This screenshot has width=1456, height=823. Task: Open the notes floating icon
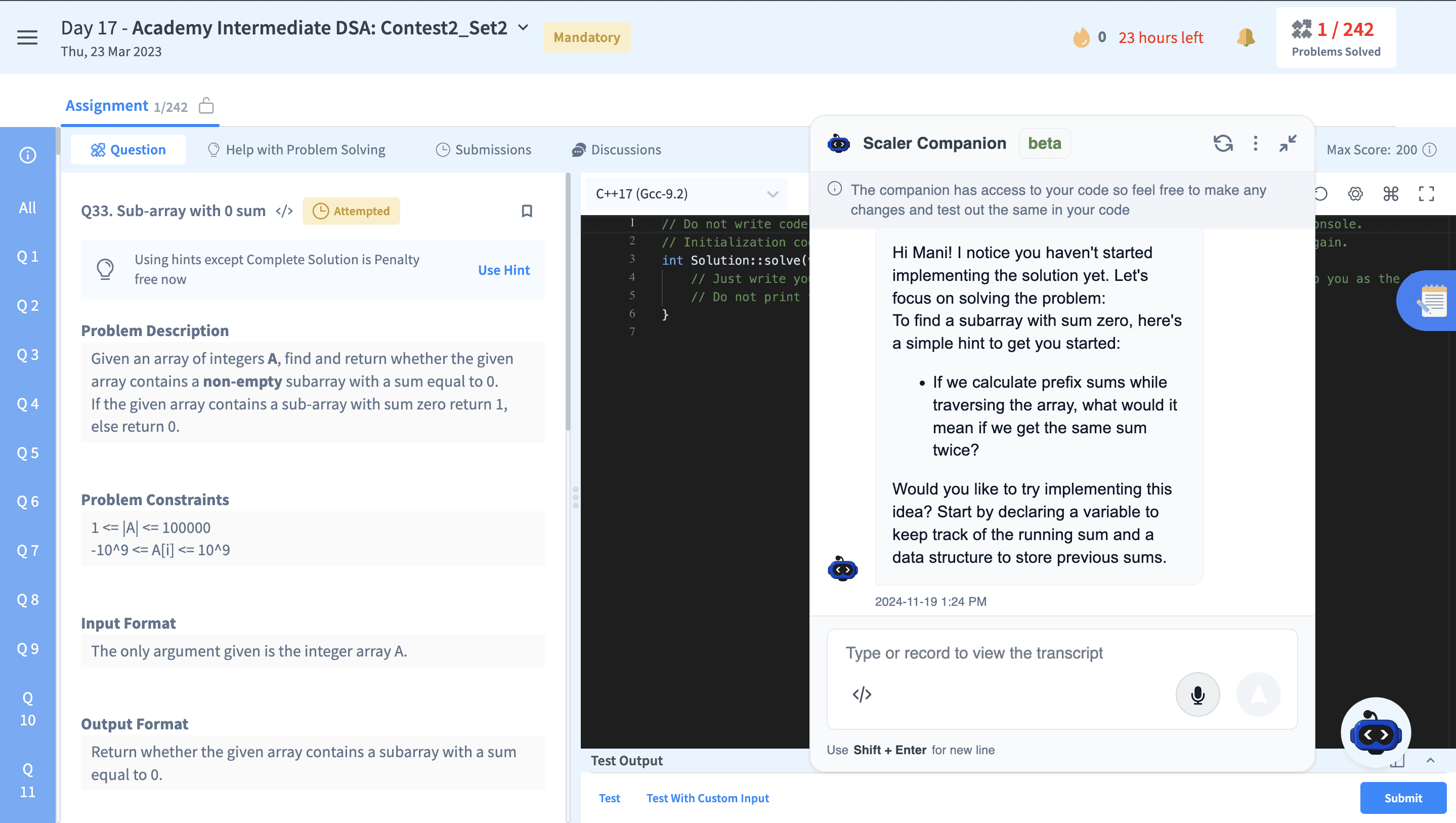[x=1432, y=300]
